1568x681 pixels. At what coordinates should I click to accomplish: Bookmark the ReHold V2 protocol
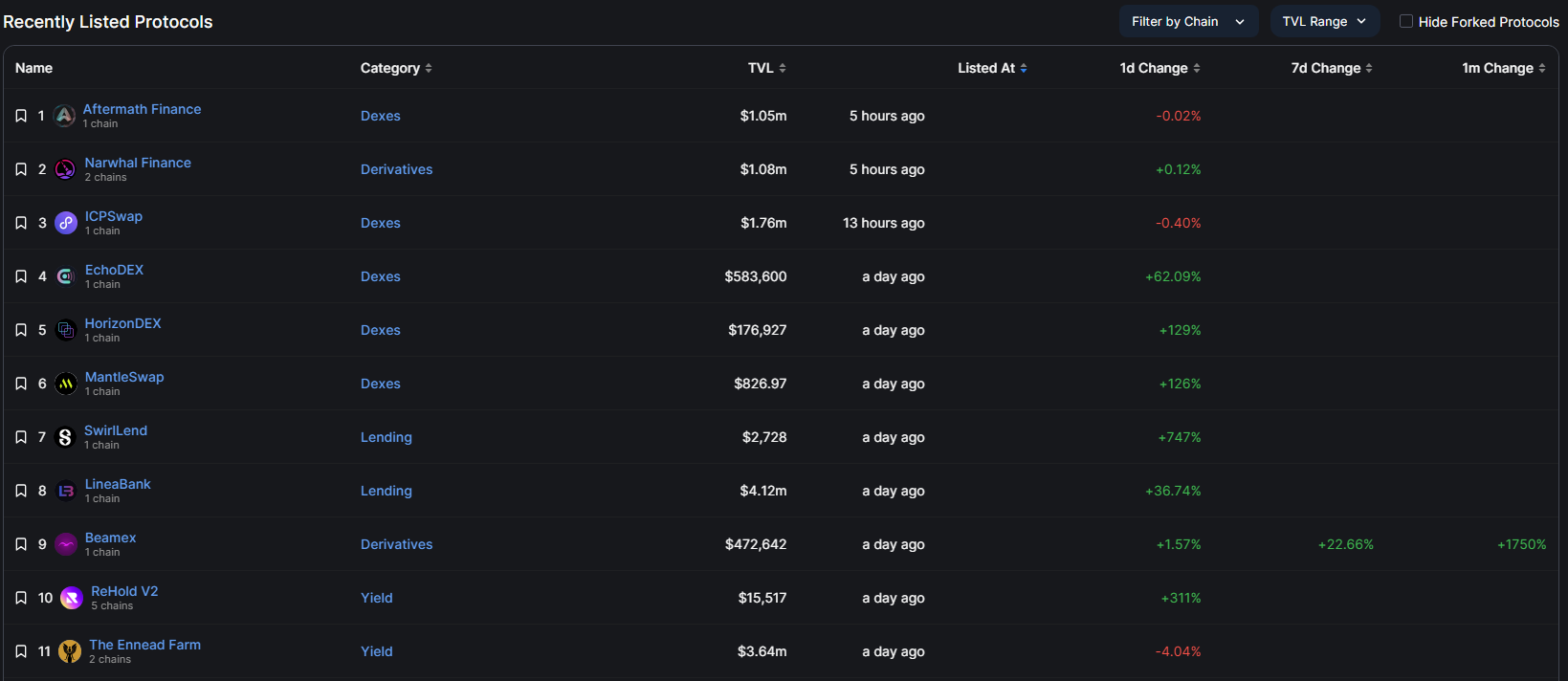pos(21,598)
